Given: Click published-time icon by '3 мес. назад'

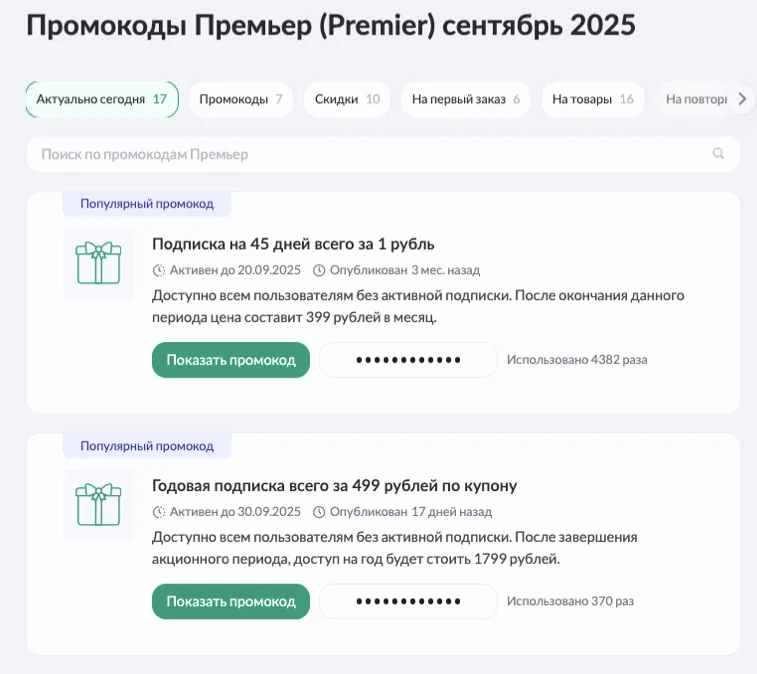Looking at the screenshot, I should [319, 270].
